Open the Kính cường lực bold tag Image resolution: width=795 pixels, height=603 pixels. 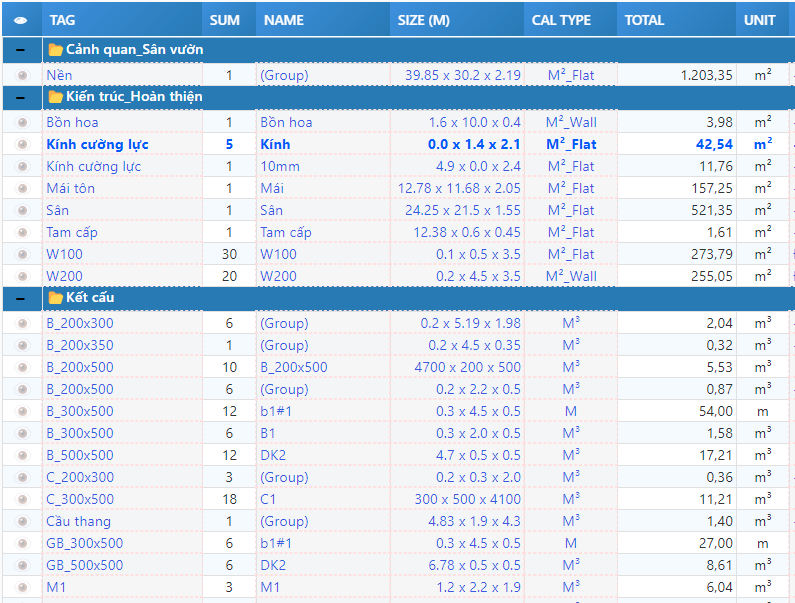[97, 145]
